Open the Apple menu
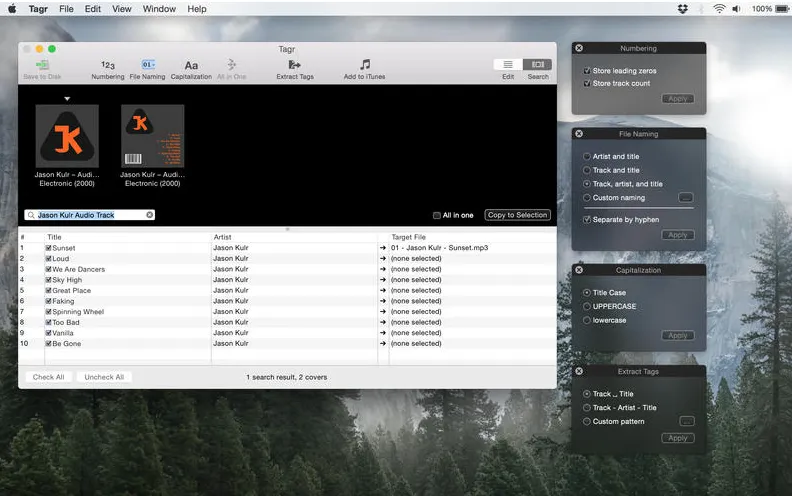The height and width of the screenshot is (496, 792). [12, 9]
